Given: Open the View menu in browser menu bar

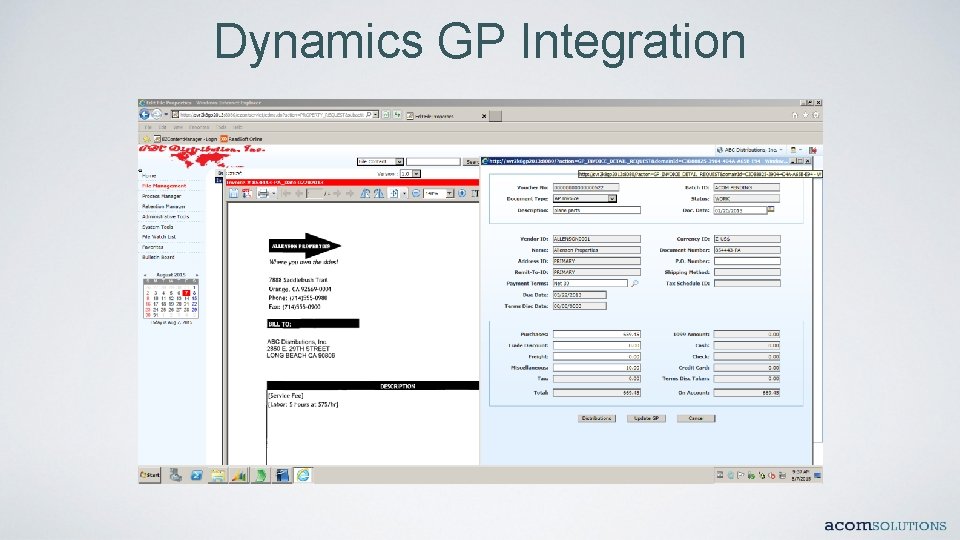Looking at the screenshot, I should pos(178,127).
